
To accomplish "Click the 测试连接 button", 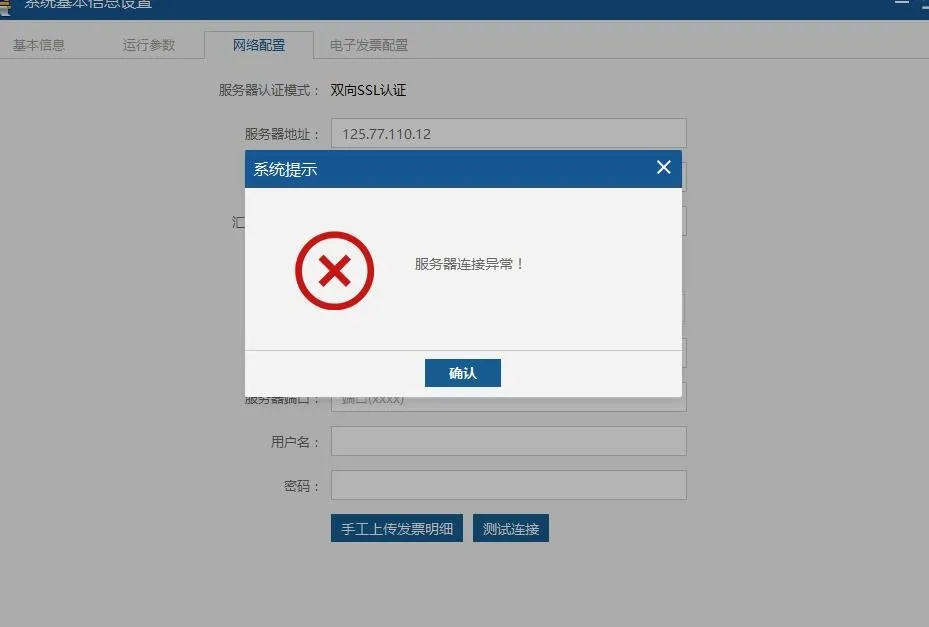I will [511, 528].
